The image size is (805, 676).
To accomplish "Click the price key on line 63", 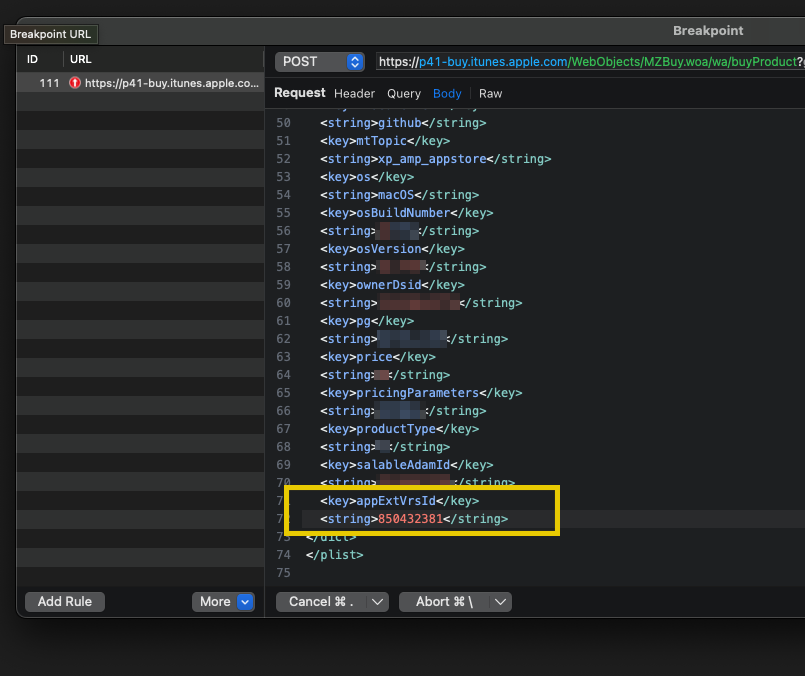I will 378,356.
